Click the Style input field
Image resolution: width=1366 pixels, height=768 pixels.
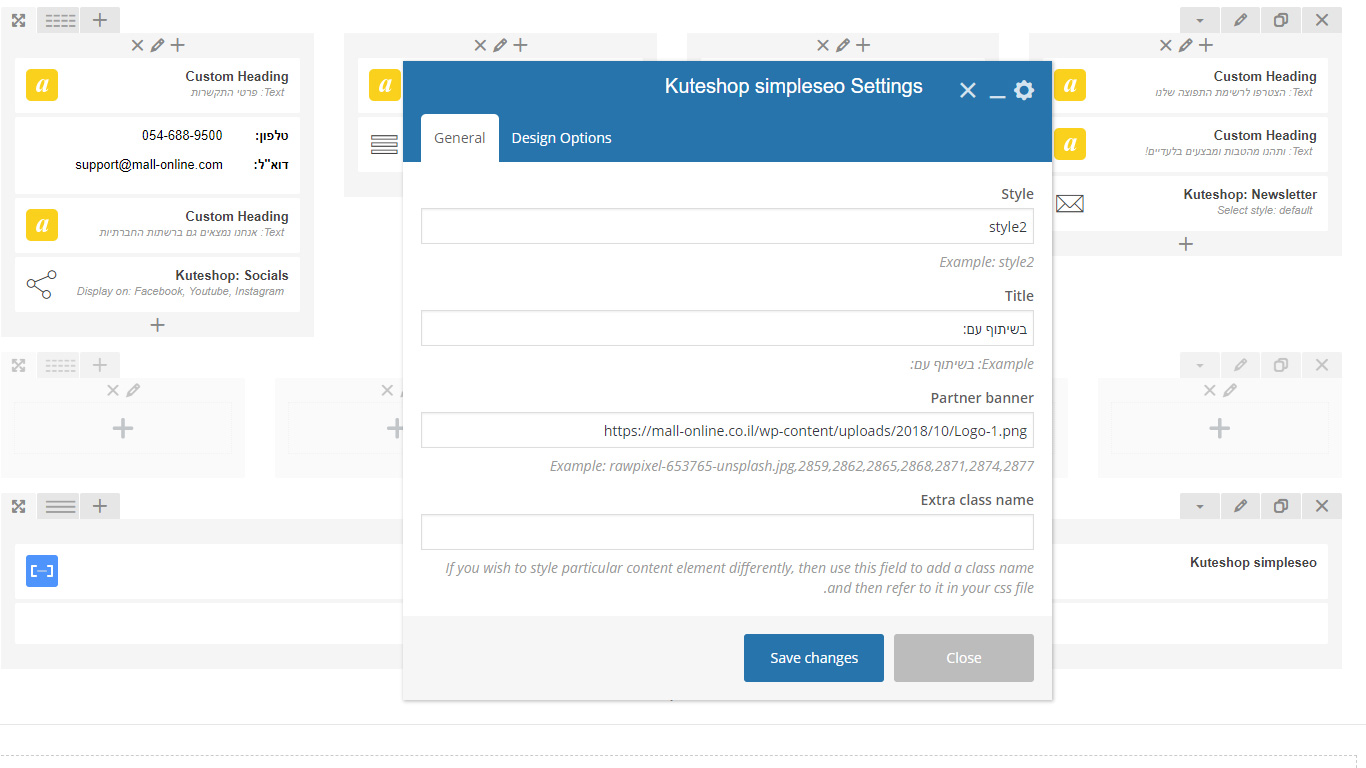727,226
